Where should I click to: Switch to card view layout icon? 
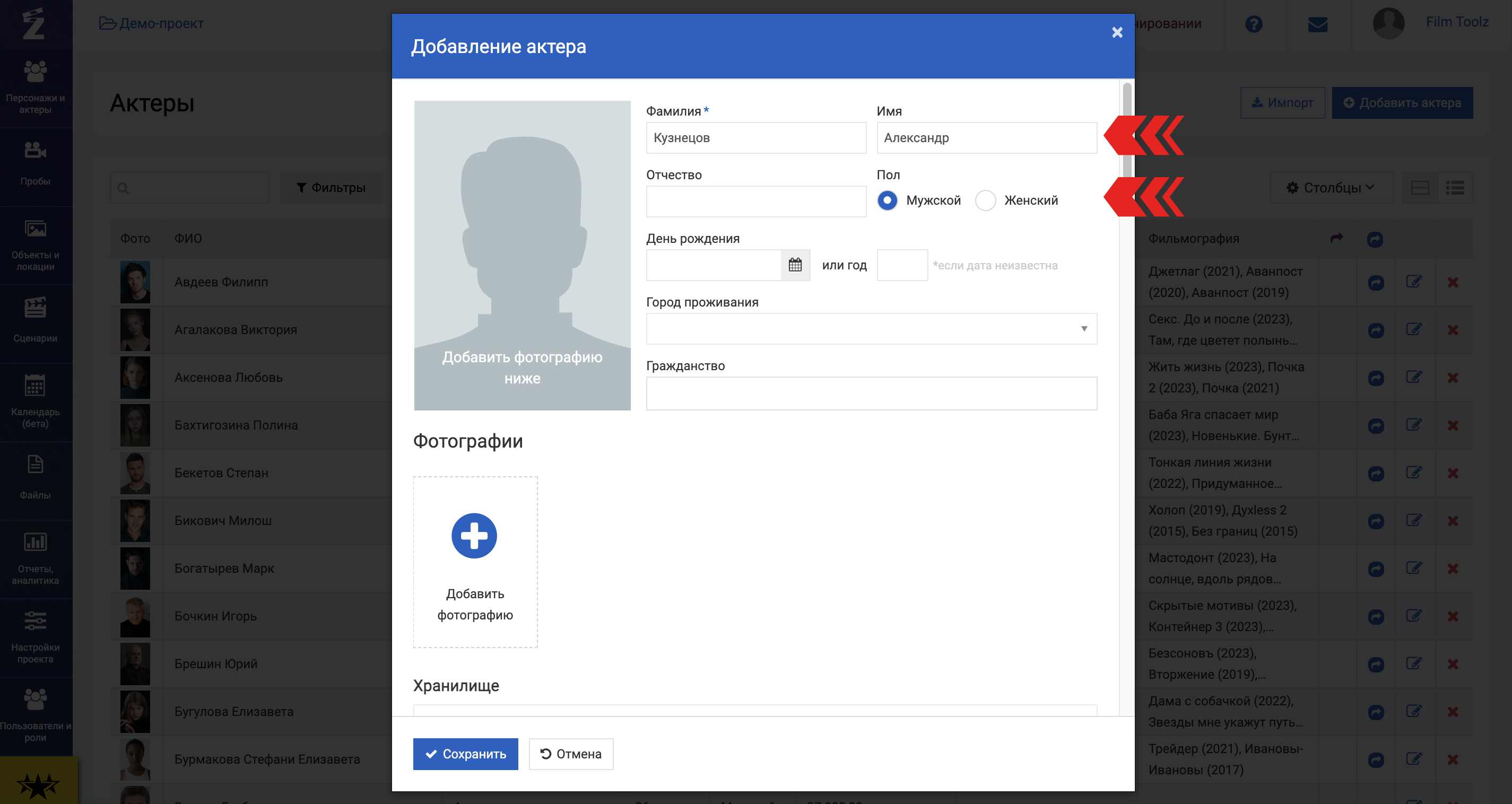(1419, 188)
